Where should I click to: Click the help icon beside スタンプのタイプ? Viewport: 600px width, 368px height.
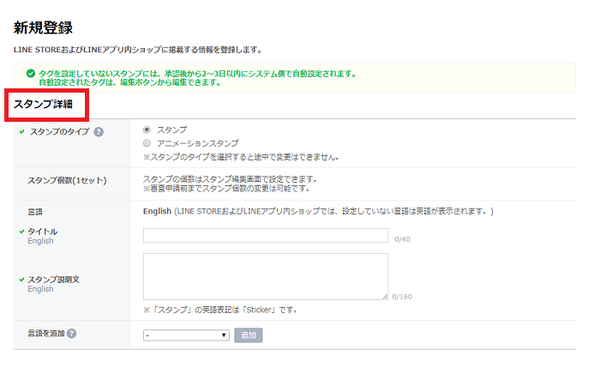click(x=99, y=132)
